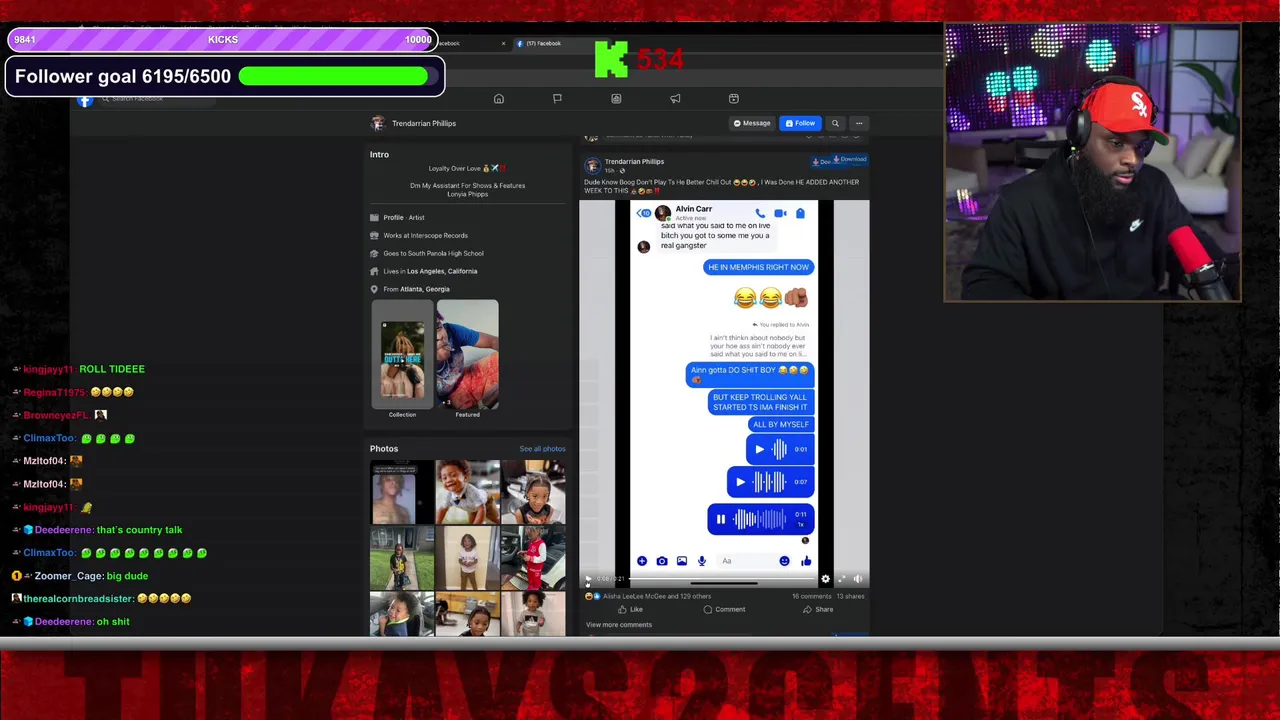Click the camera icon in Messenger composer
Viewport: 1280px width, 720px height.
662,561
